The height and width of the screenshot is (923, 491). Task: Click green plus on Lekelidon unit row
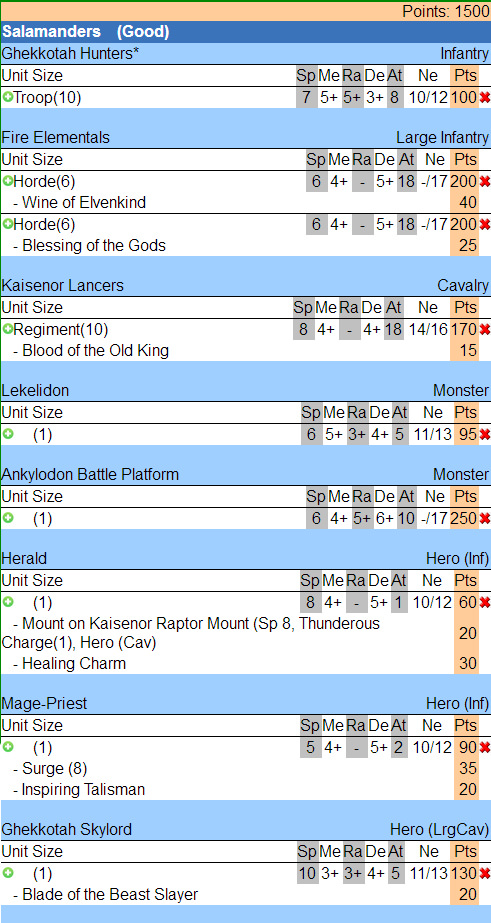[x=7, y=434]
